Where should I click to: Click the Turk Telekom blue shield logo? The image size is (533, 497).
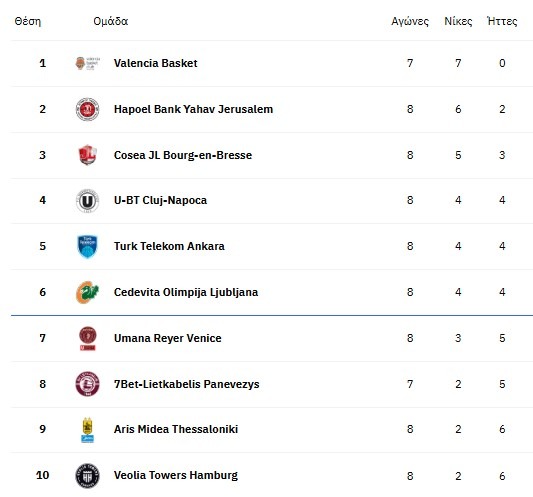coord(87,246)
